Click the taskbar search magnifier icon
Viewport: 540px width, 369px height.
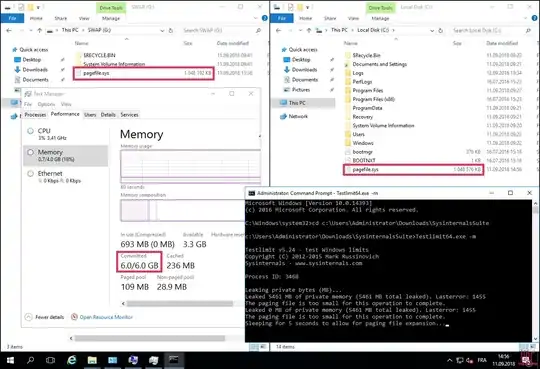[31, 360]
